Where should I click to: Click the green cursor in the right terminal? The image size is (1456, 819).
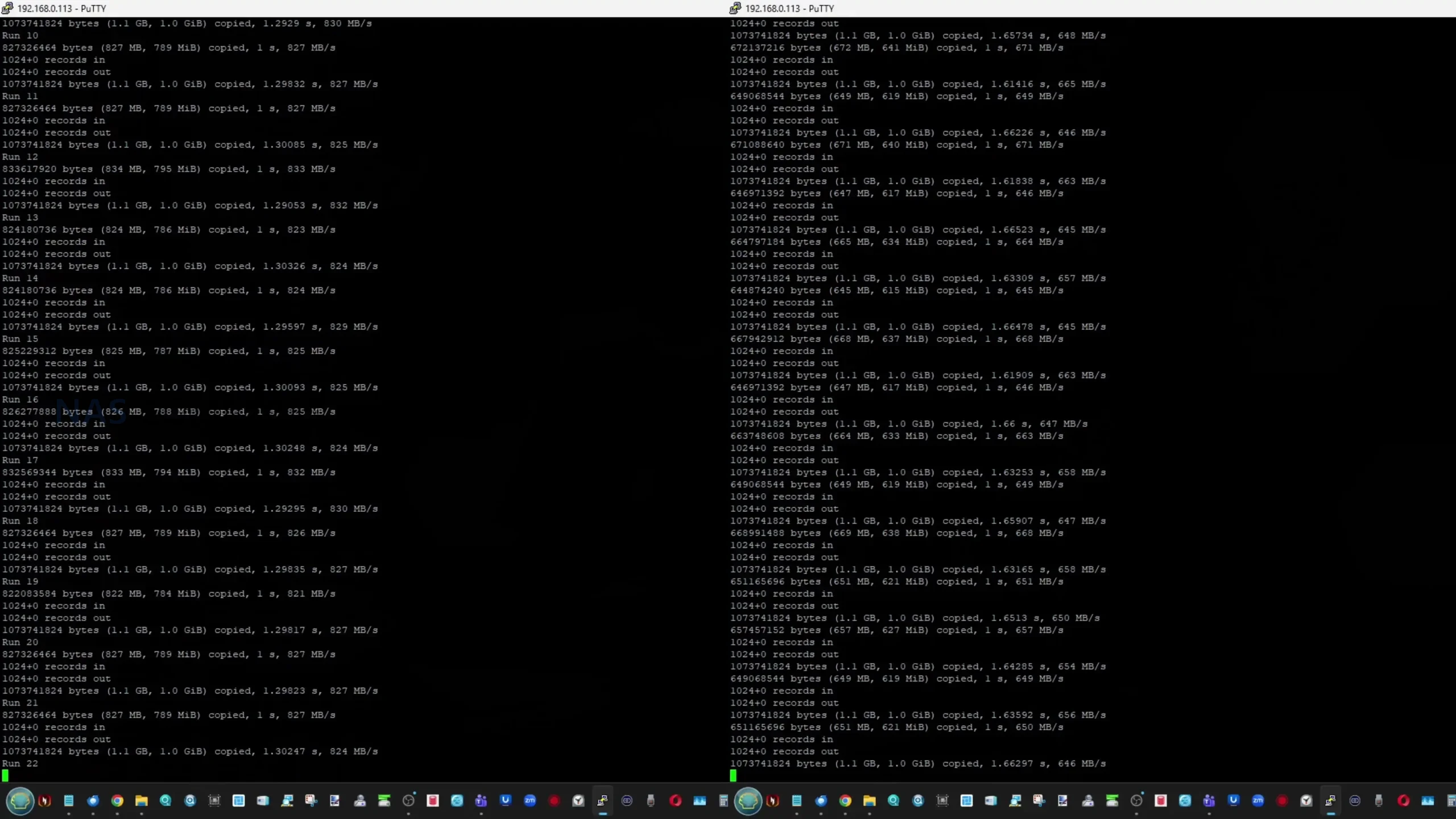pos(733,775)
